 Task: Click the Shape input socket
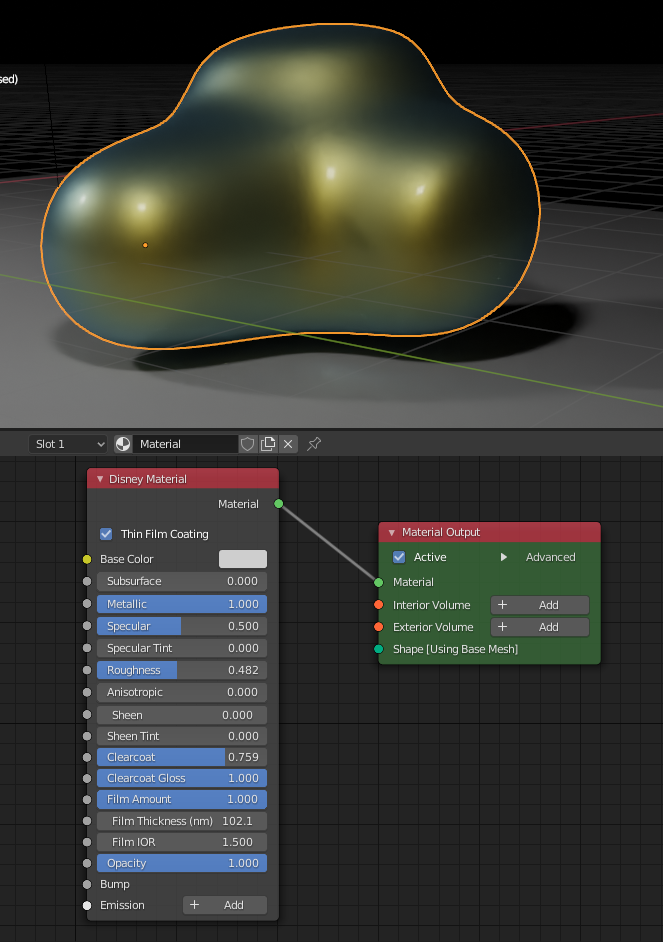(x=379, y=649)
